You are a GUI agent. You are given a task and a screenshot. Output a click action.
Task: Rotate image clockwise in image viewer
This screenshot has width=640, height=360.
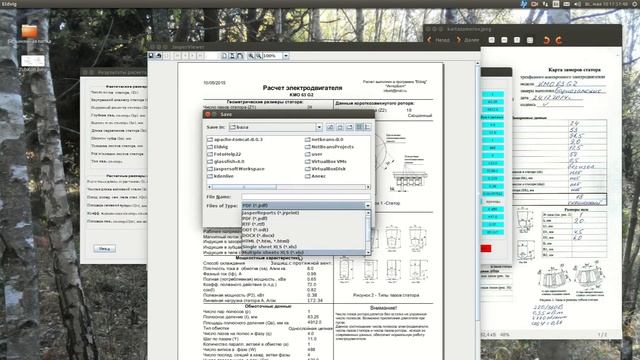coord(559,40)
